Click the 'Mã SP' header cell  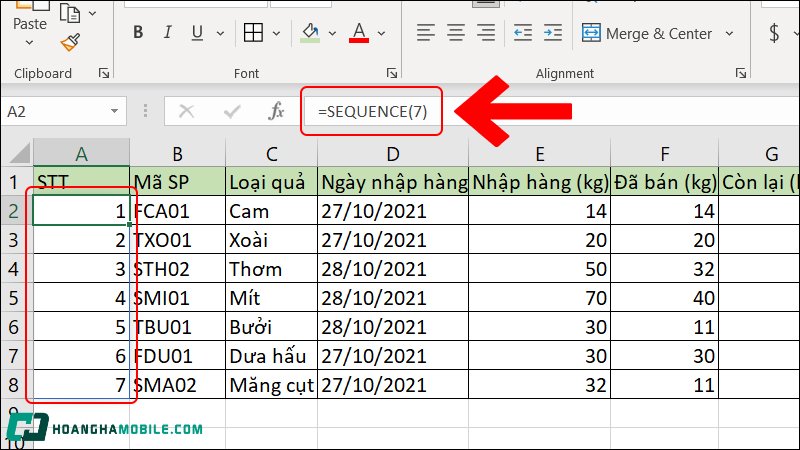click(x=177, y=182)
